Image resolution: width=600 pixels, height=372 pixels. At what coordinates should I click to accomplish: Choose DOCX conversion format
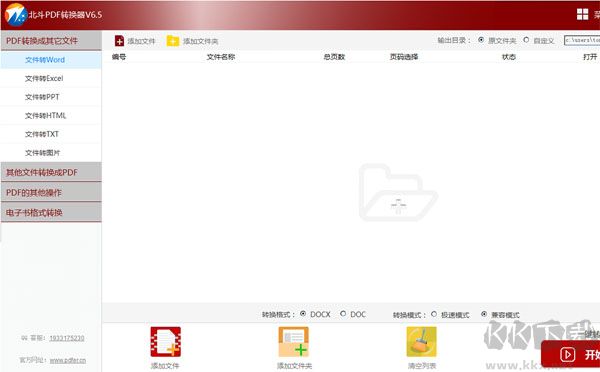coord(303,314)
